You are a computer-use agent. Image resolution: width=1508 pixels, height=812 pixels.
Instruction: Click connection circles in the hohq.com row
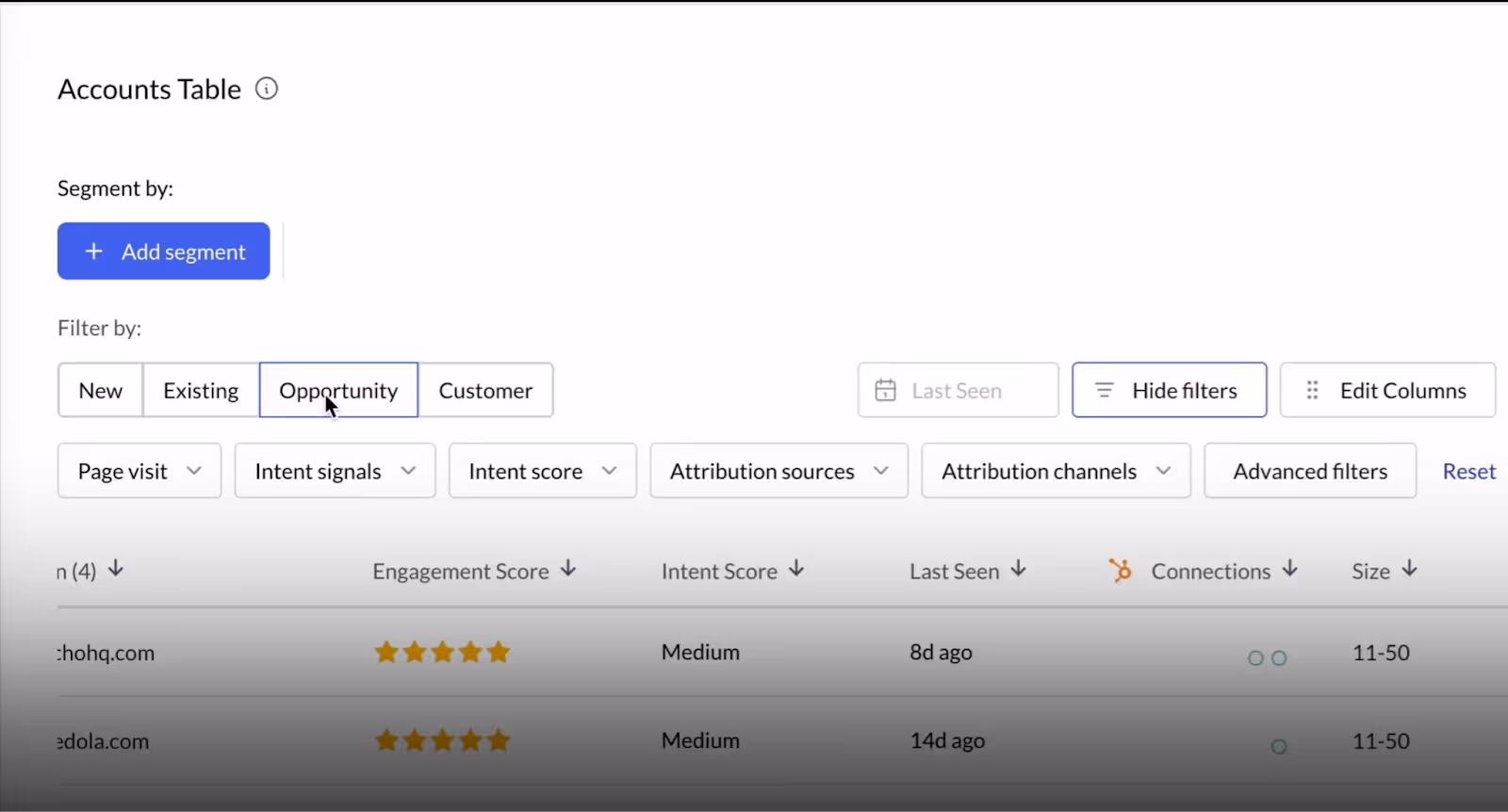tap(1268, 658)
